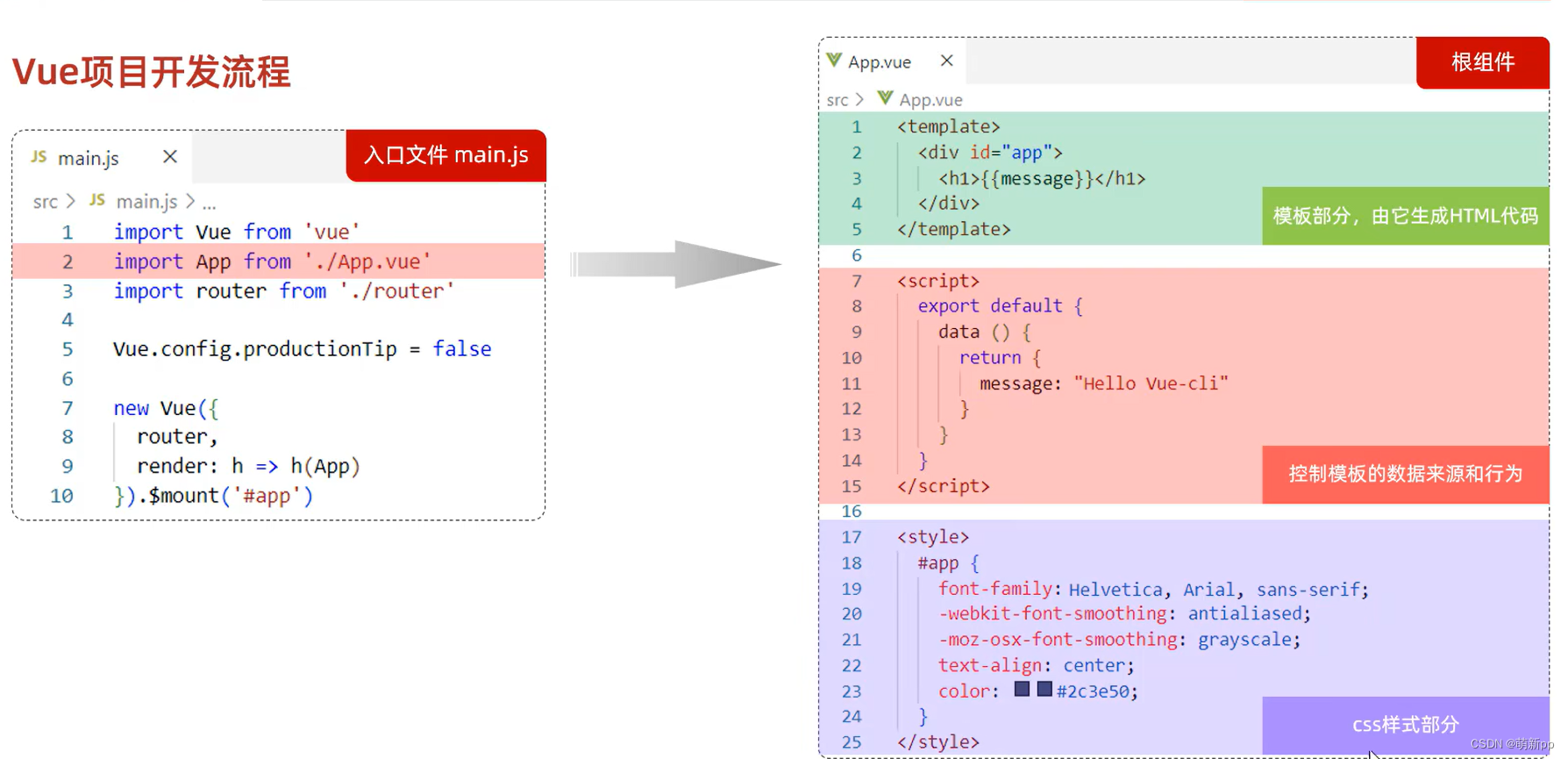Viewport: 1568px width, 759px height.
Task: Click the '#app {' selector in the style block
Action: (x=948, y=562)
